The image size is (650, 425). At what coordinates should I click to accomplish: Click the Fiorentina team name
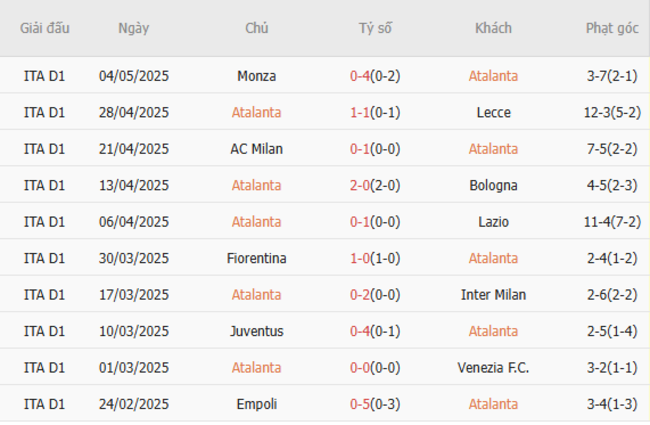(x=257, y=258)
